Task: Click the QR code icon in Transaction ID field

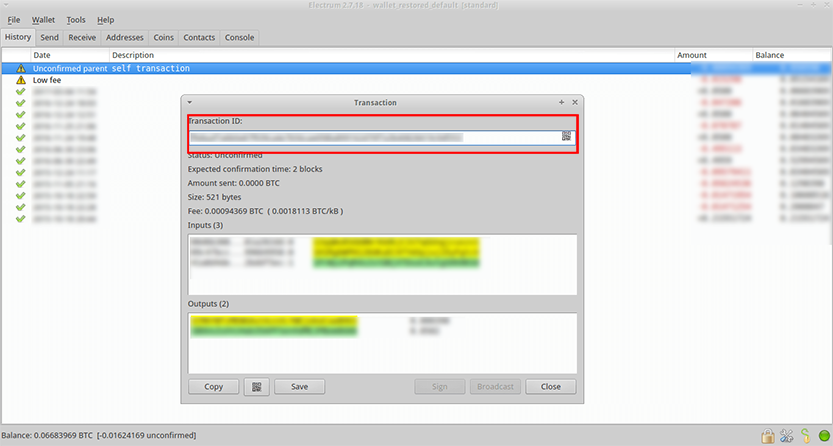Action: click(x=566, y=136)
